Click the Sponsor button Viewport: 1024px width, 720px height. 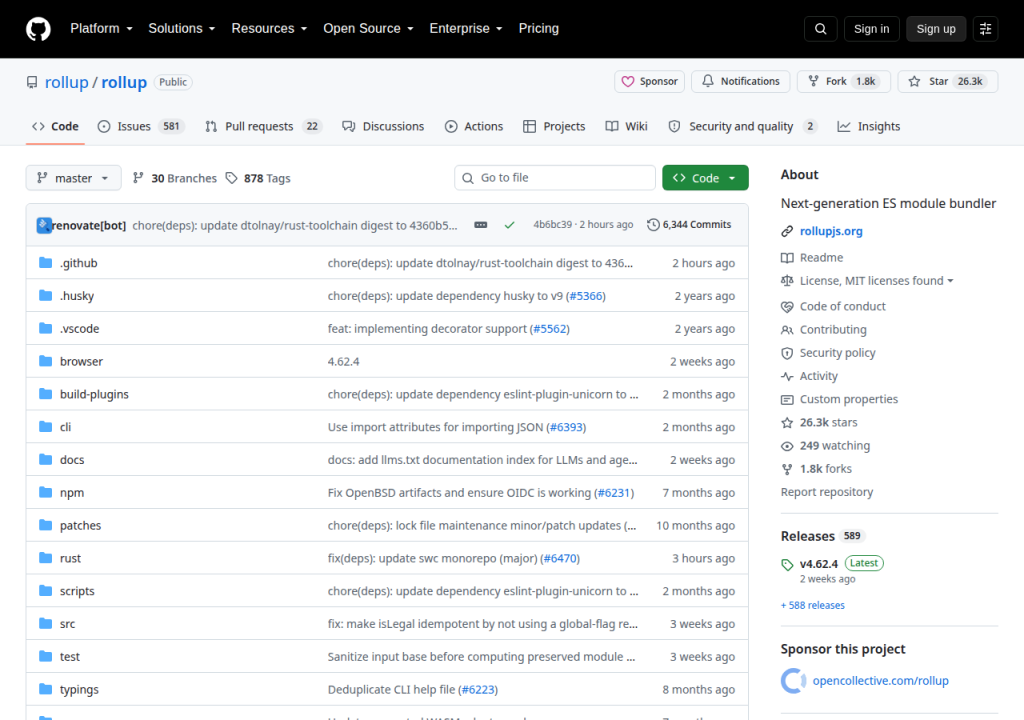[649, 81]
